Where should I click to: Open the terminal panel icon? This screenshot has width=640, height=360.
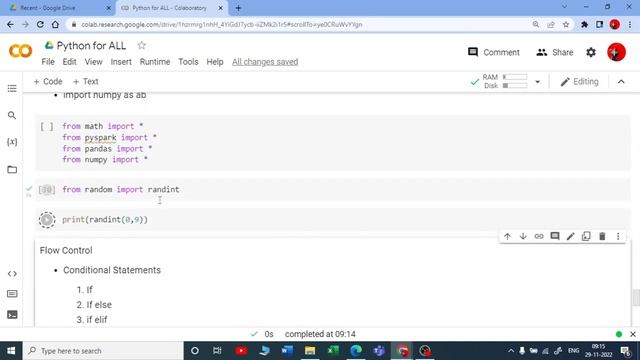(12, 315)
